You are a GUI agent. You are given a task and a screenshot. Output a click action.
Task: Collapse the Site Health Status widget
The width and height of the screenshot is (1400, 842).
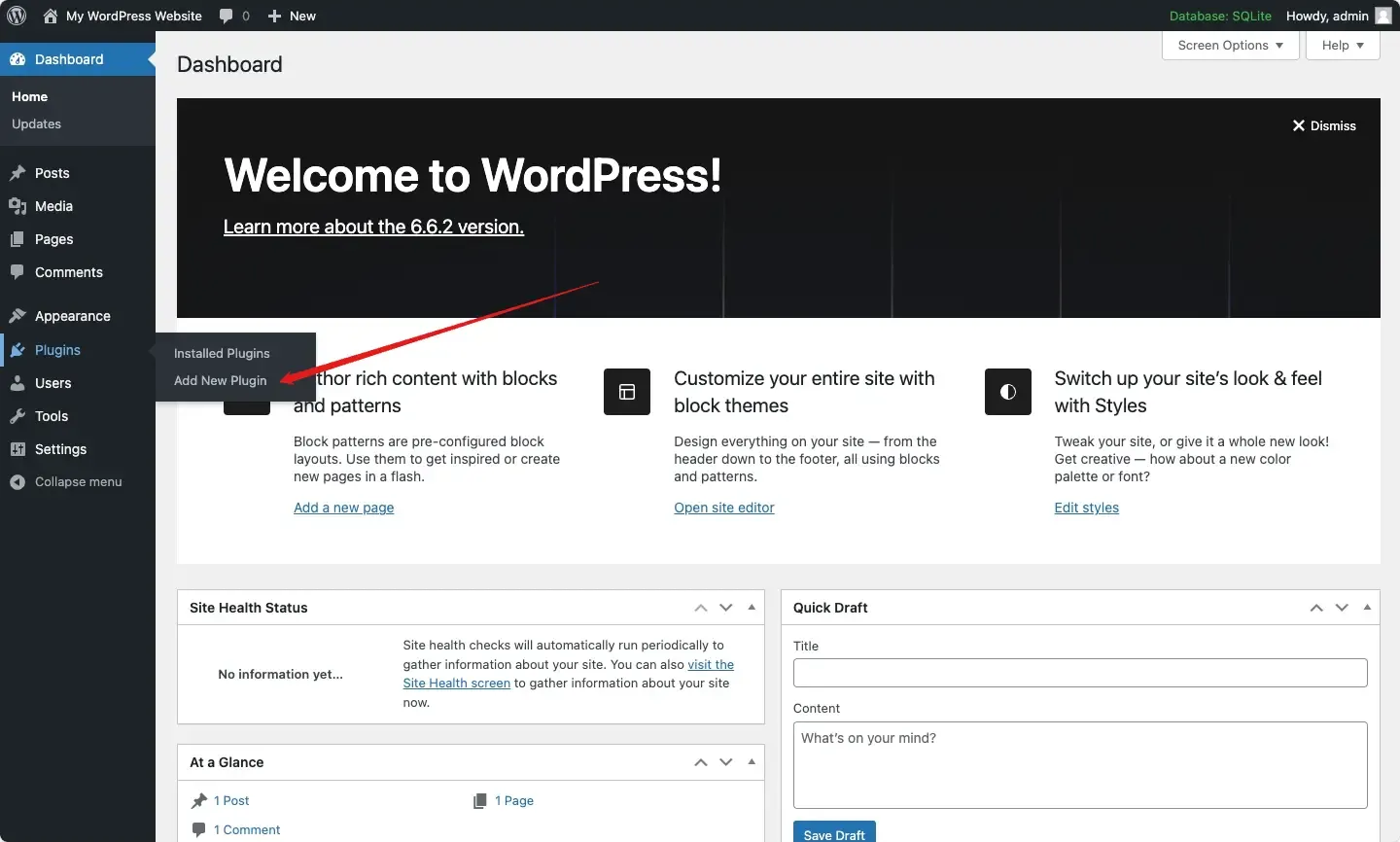tap(751, 608)
